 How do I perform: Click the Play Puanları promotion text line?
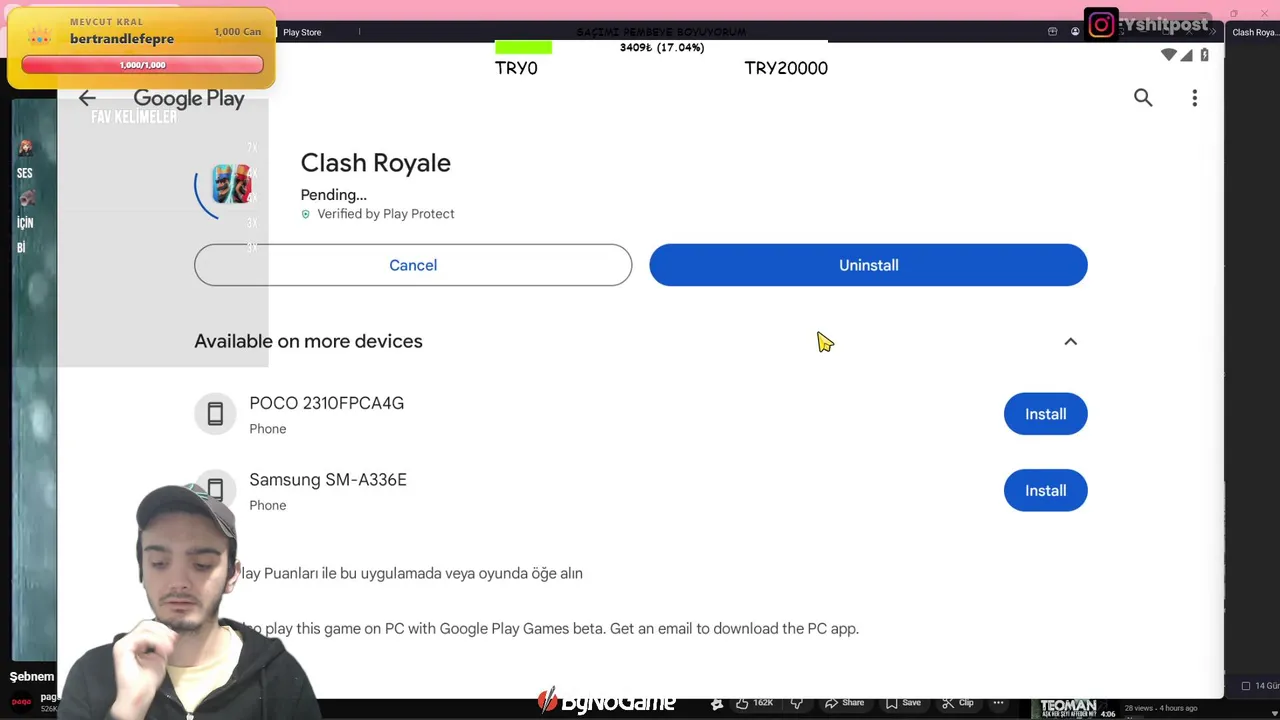pos(411,573)
